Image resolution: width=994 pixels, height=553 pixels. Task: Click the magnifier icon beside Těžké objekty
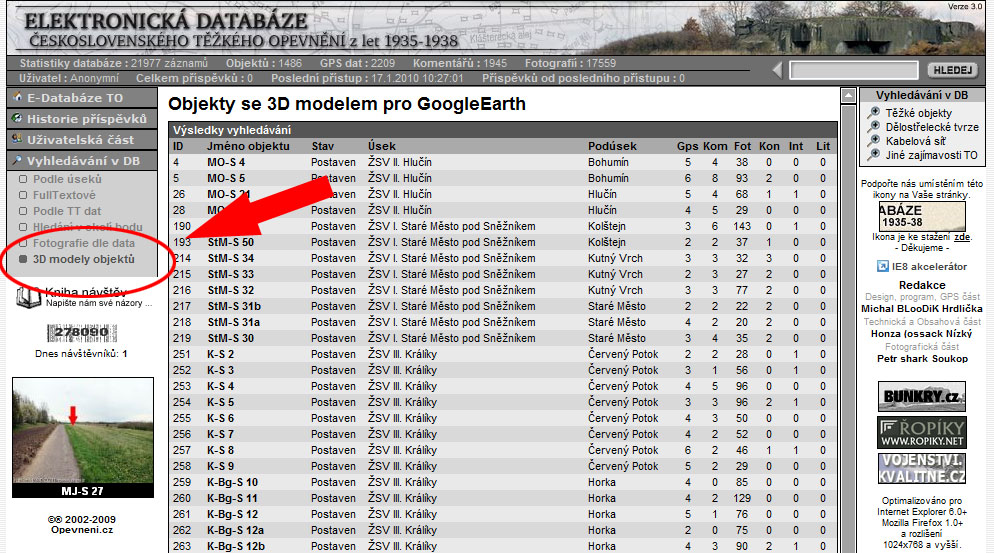tap(876, 114)
